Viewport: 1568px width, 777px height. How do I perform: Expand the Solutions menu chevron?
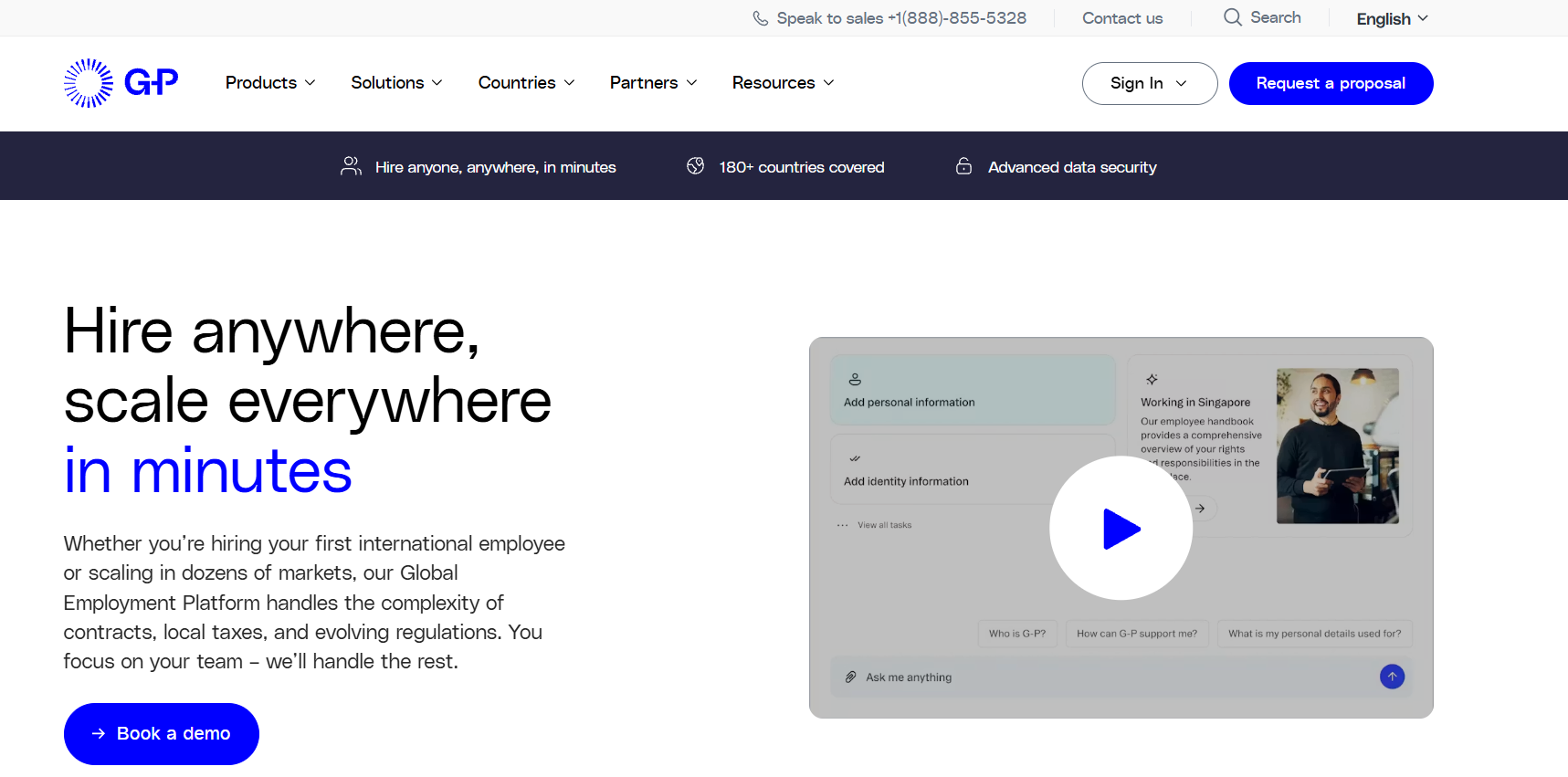[437, 83]
